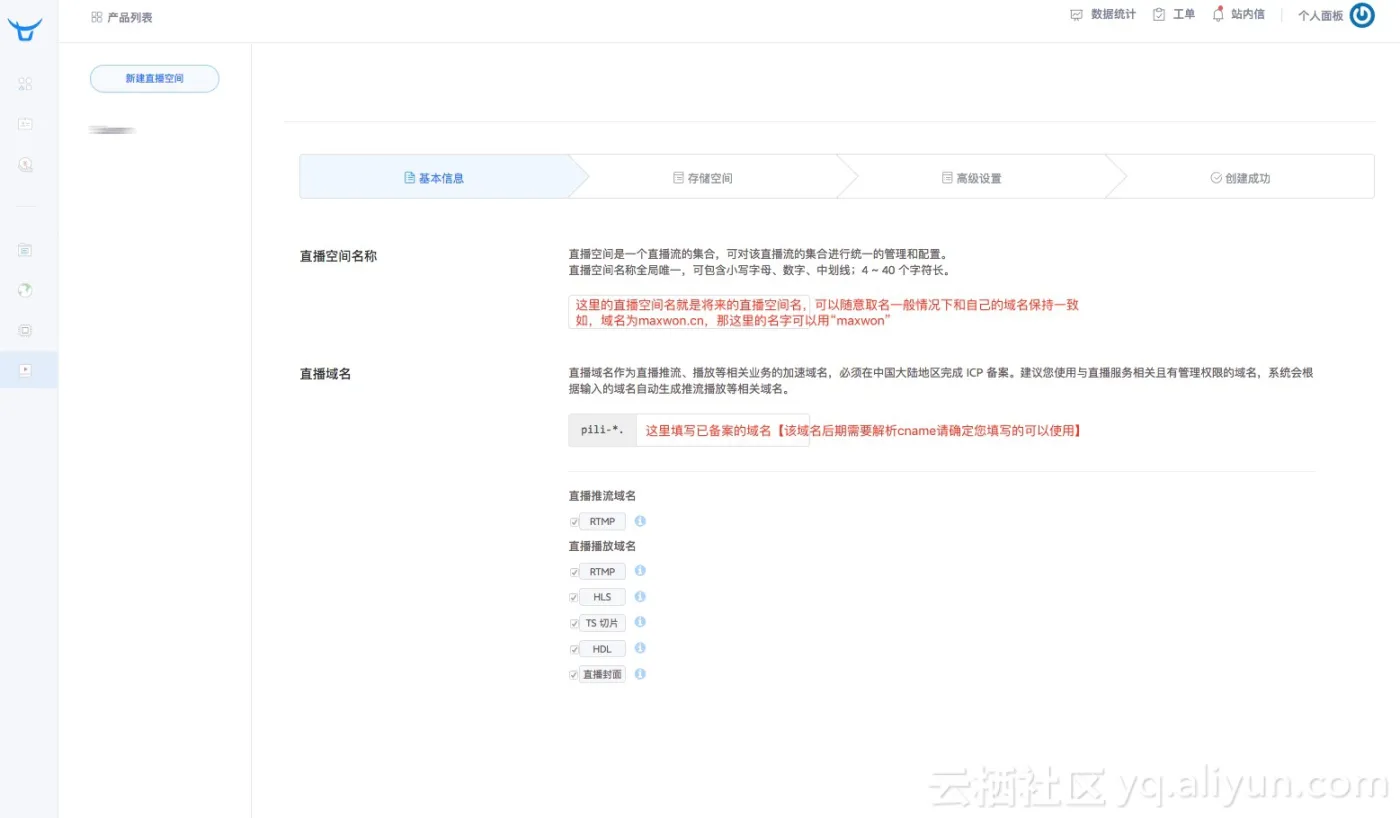Toggle RTMP checkbox under 直播推流域名
Image resolution: width=1400 pixels, height=818 pixels.
pyautogui.click(x=574, y=522)
